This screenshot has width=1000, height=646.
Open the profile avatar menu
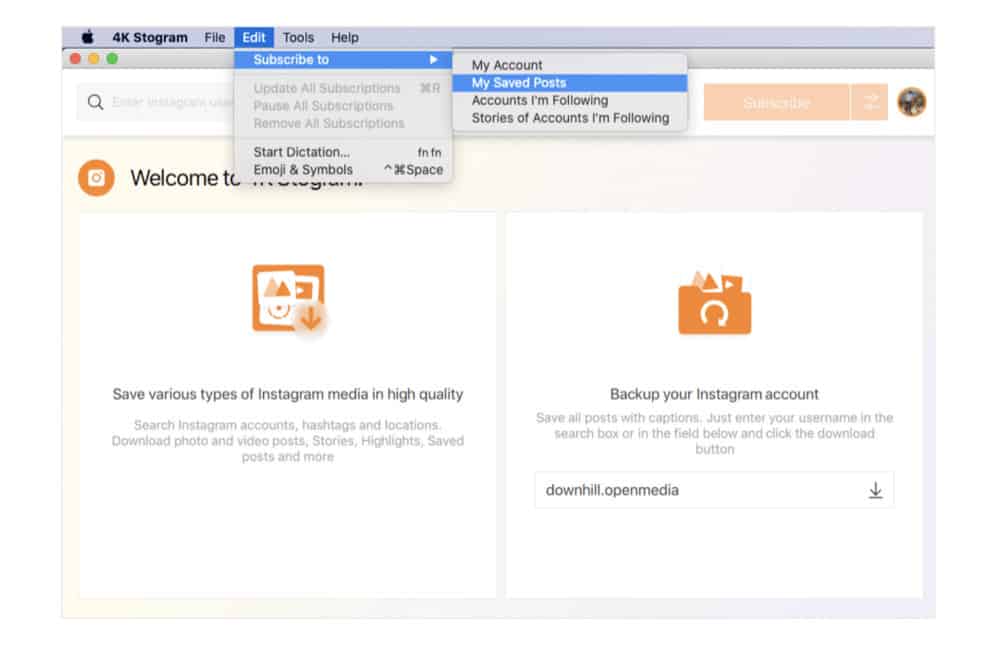click(x=912, y=102)
